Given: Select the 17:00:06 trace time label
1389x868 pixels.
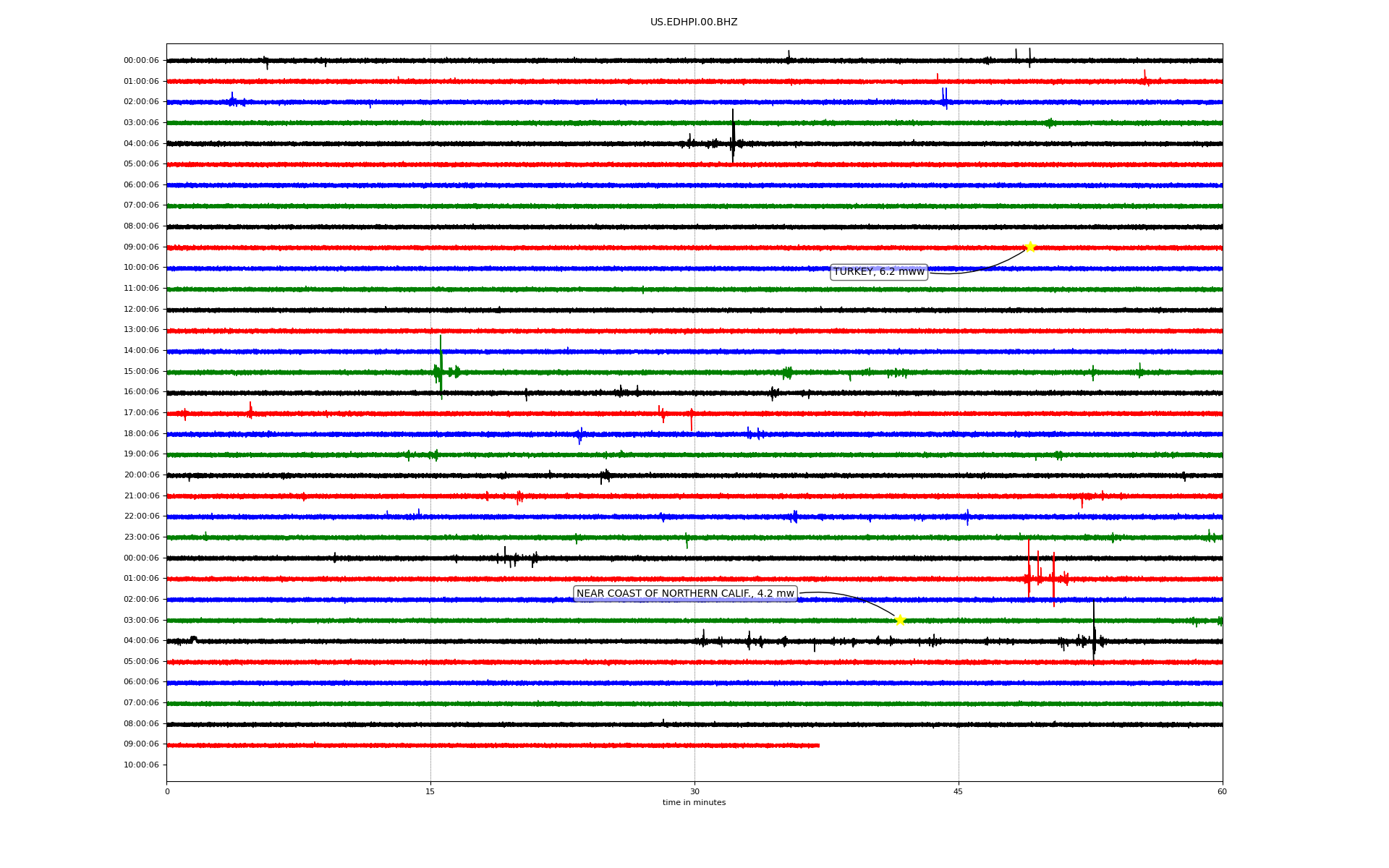Looking at the screenshot, I should point(141,413).
